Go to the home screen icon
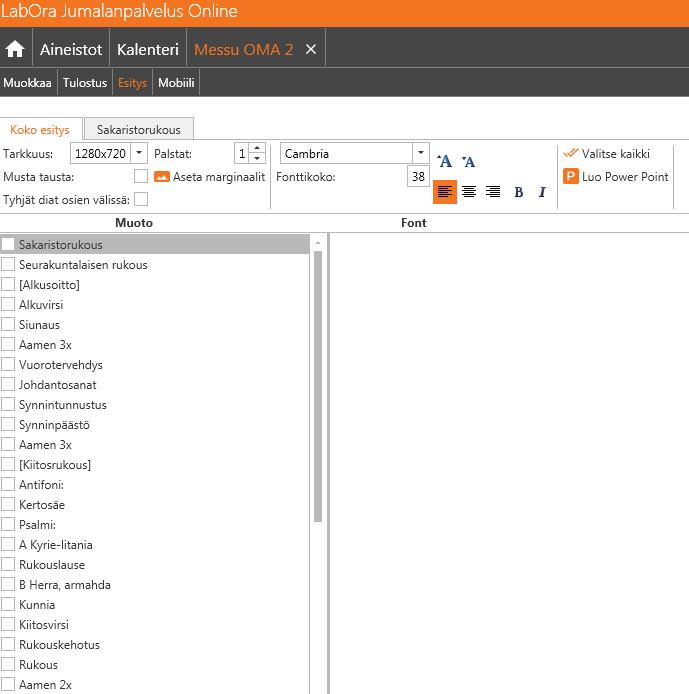The height and width of the screenshot is (694, 689). (15, 49)
